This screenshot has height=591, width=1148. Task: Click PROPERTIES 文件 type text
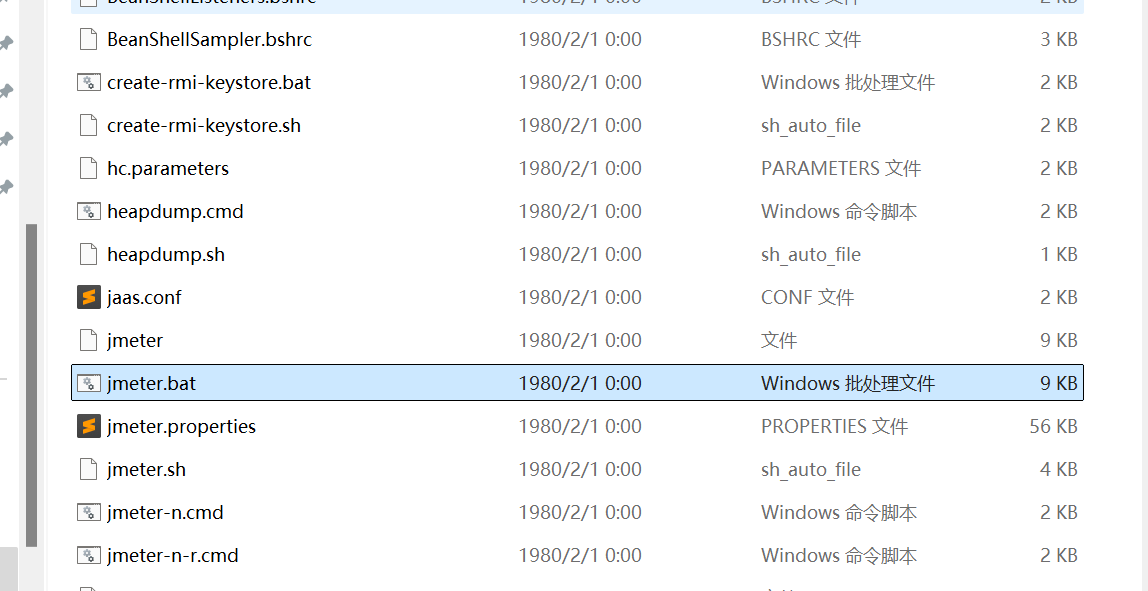coord(835,426)
